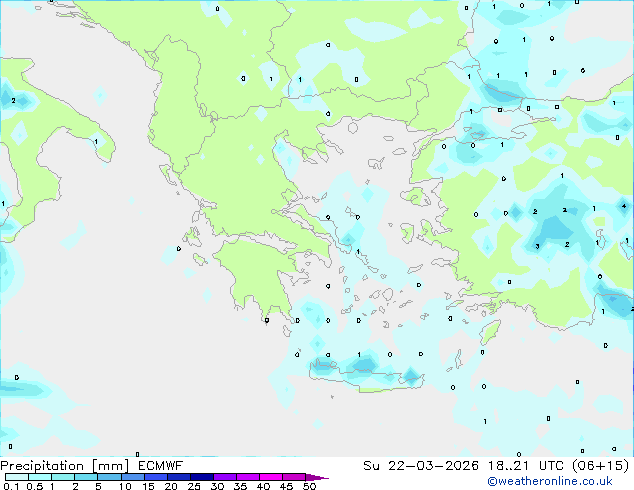The image size is (634, 490).
Task: Click the "45" legend scale label
Action: click(287, 486)
